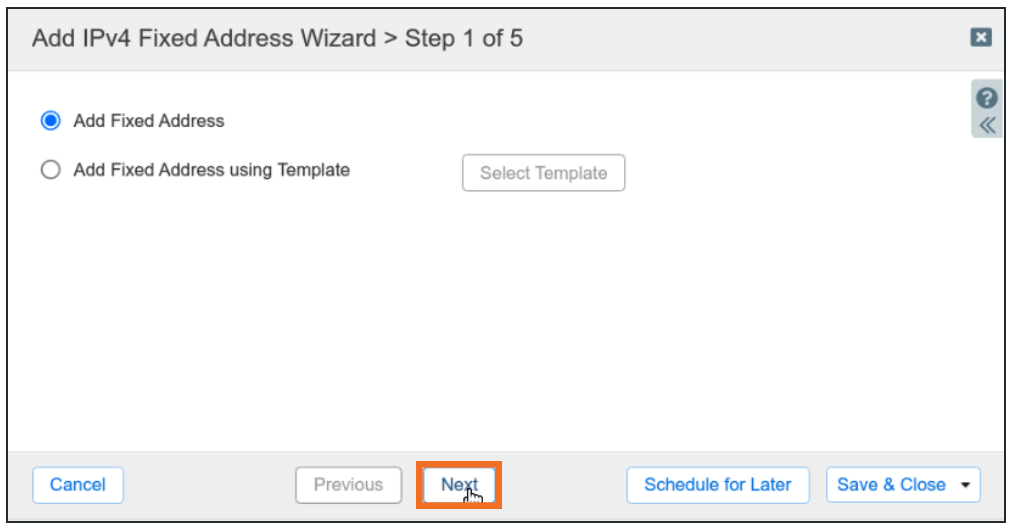Cancel the fixed address wizard
This screenshot has width=1011, height=528.
coord(77,485)
